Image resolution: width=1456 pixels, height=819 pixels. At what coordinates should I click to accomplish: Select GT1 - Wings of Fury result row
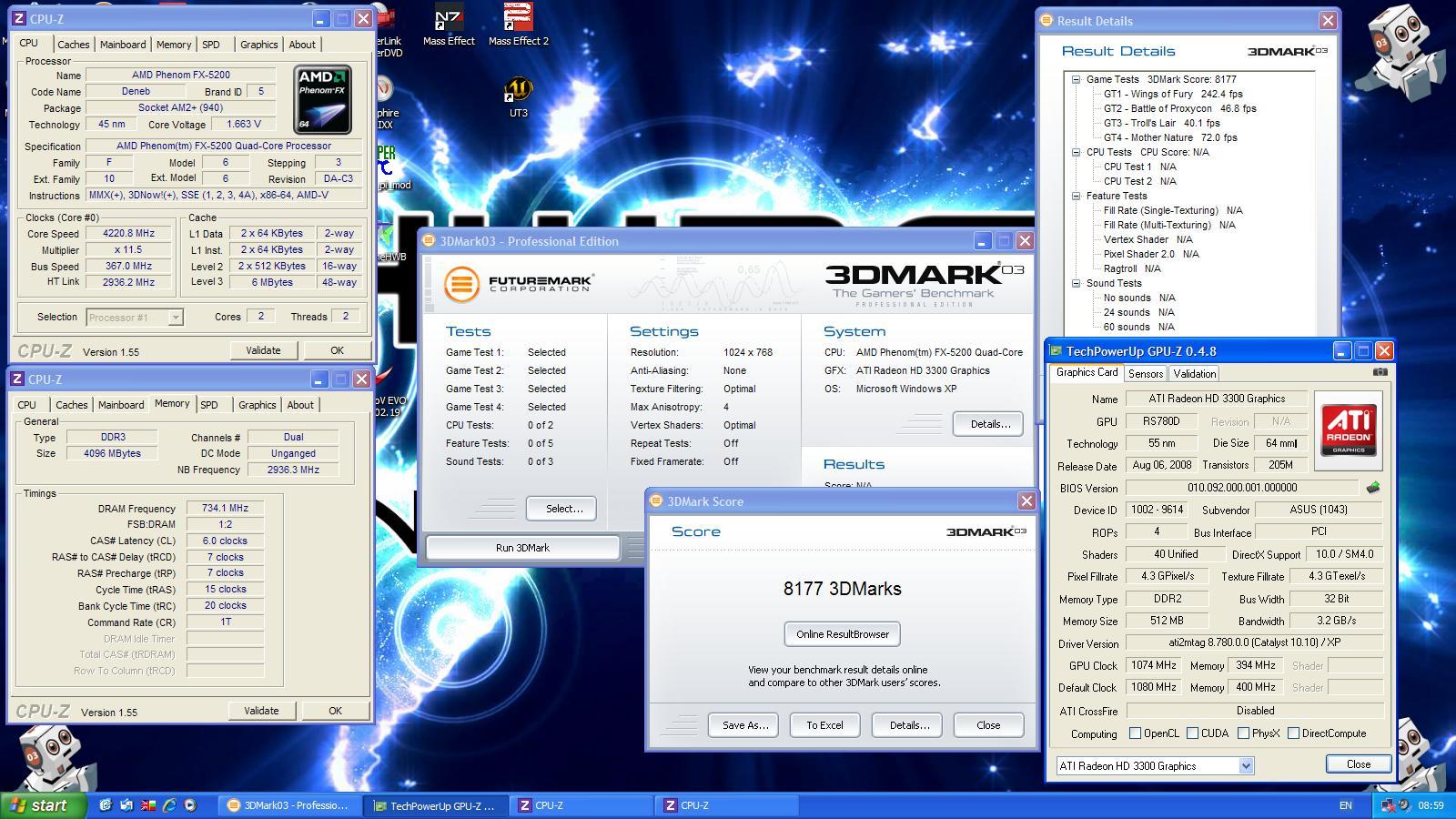click(1173, 94)
